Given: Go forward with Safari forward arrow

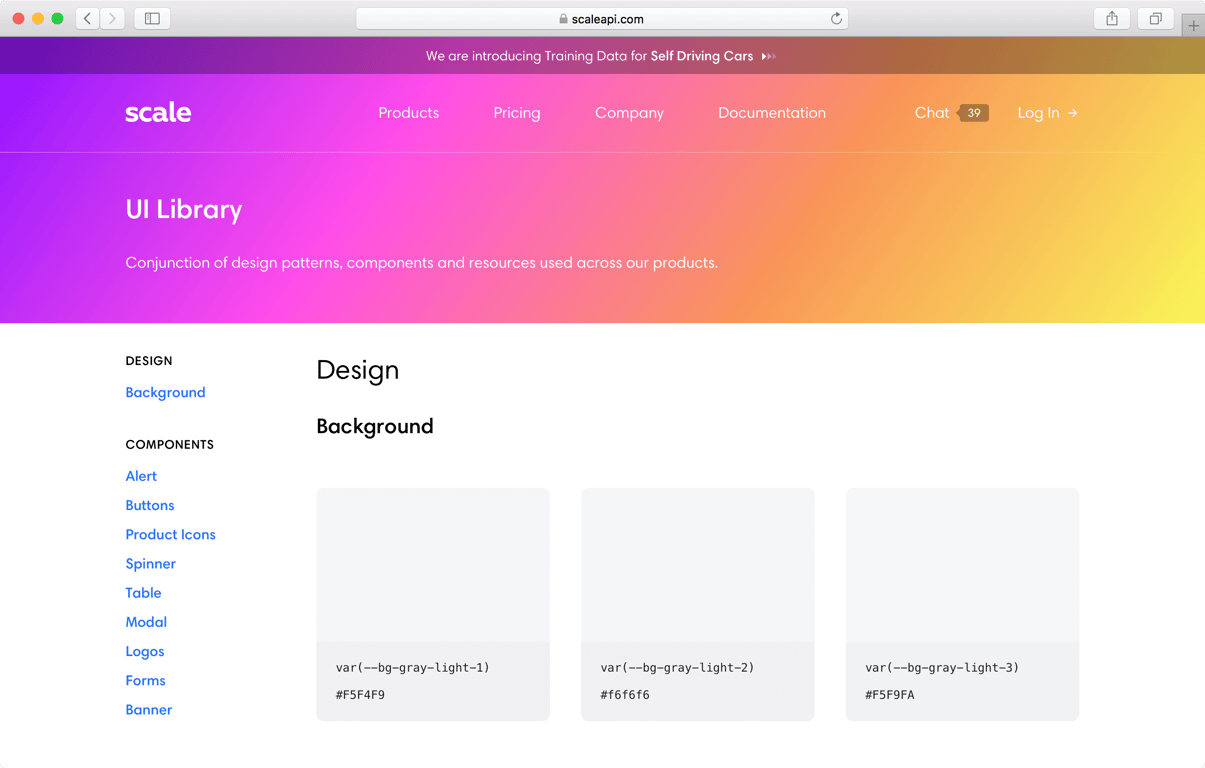Looking at the screenshot, I should tap(113, 18).
